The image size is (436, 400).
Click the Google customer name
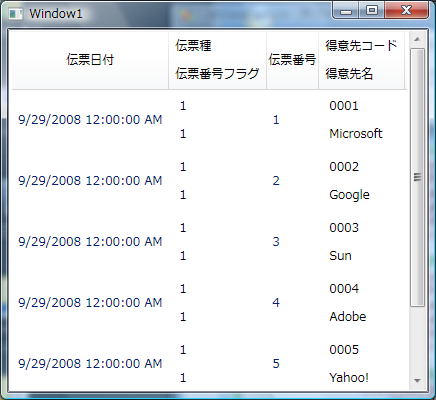[349, 195]
